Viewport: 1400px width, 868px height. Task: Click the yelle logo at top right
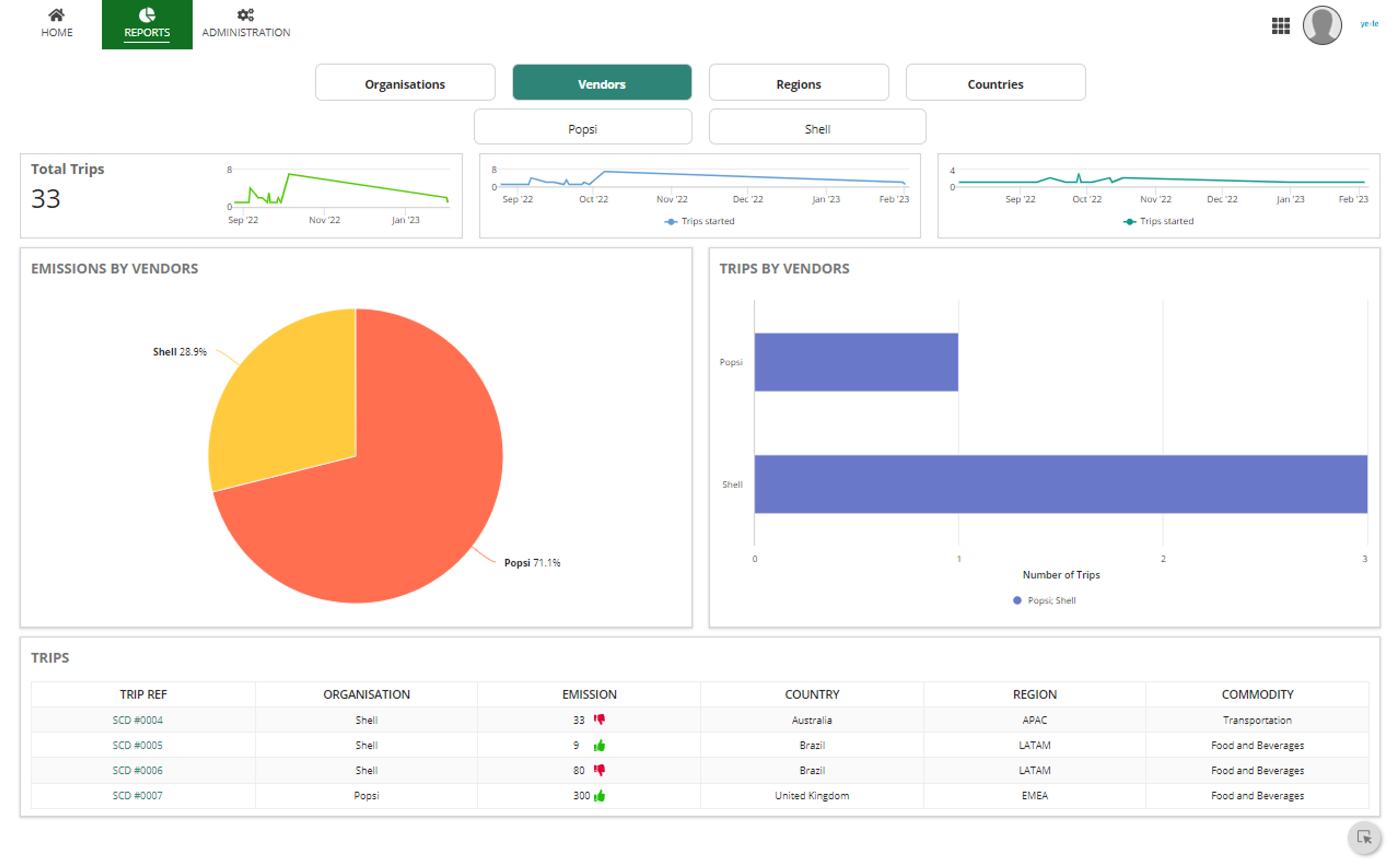coord(1368,24)
